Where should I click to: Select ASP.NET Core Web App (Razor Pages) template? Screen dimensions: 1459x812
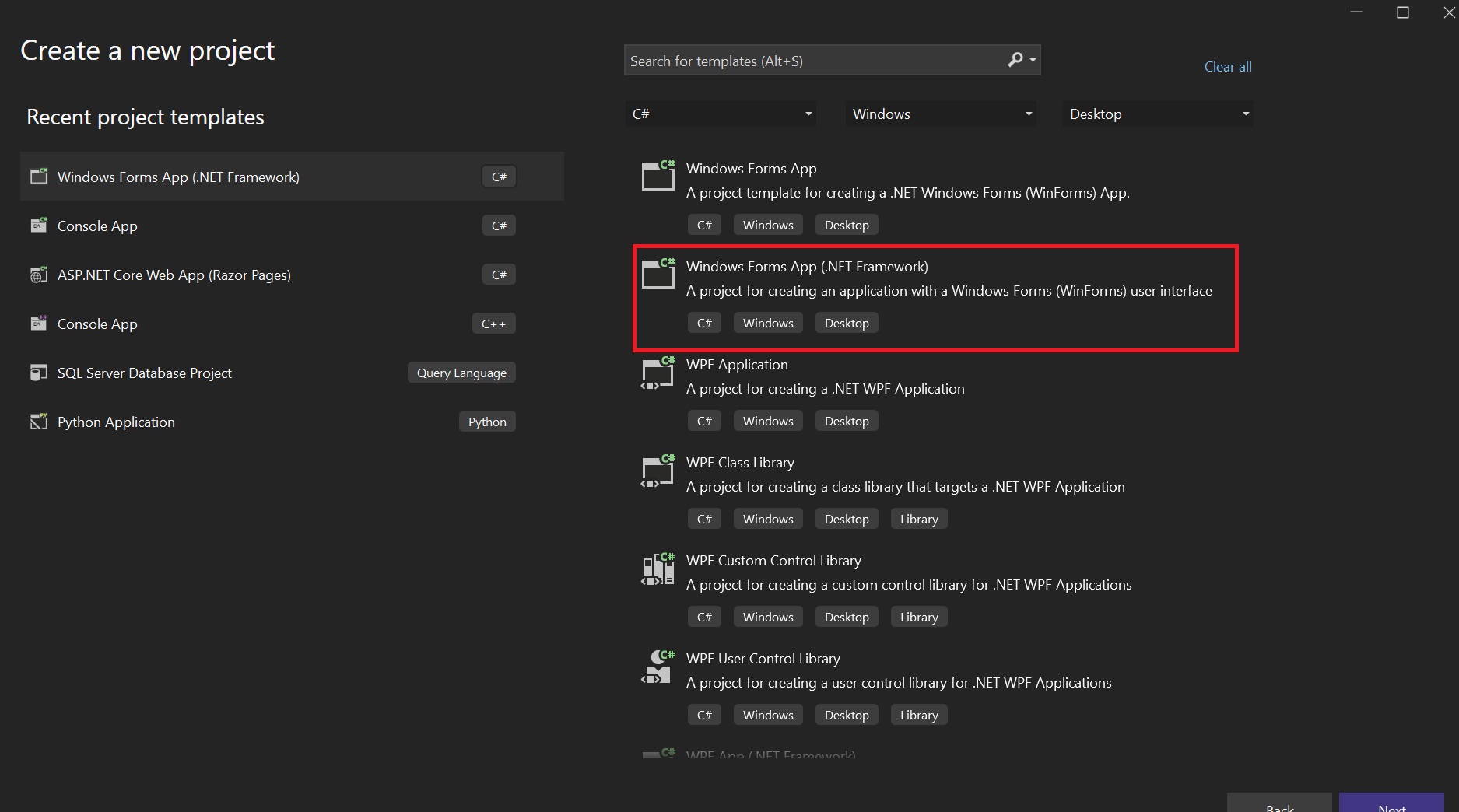(292, 275)
